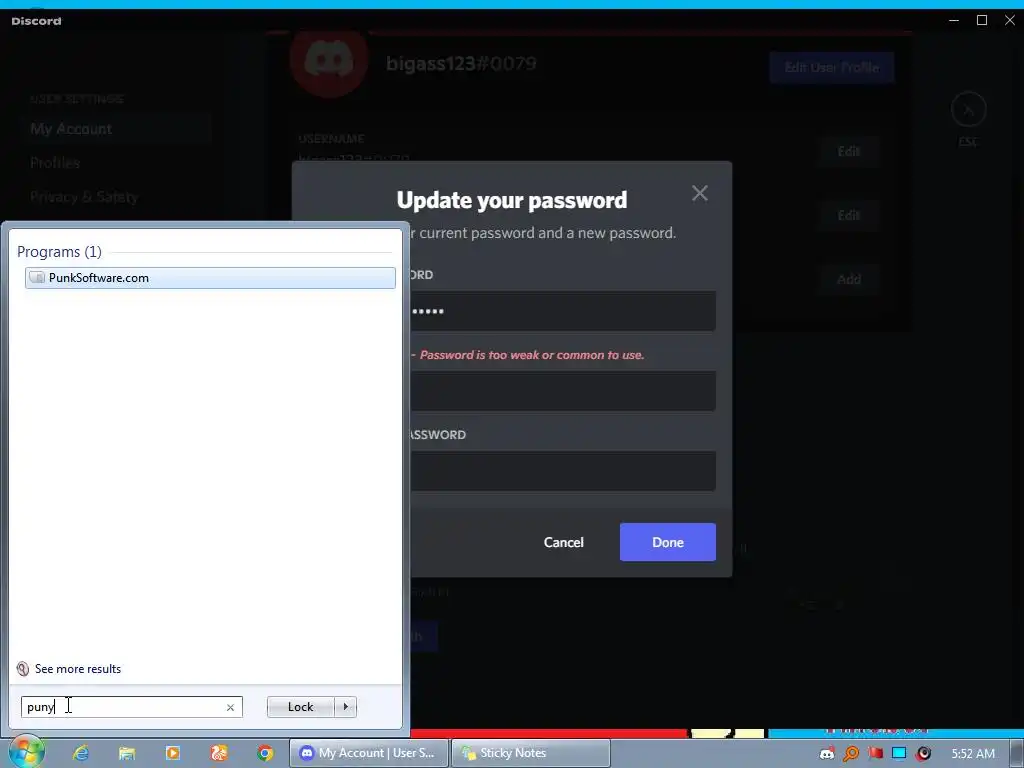Click the Lock button in Start menu
The height and width of the screenshot is (768, 1024).
300,707
